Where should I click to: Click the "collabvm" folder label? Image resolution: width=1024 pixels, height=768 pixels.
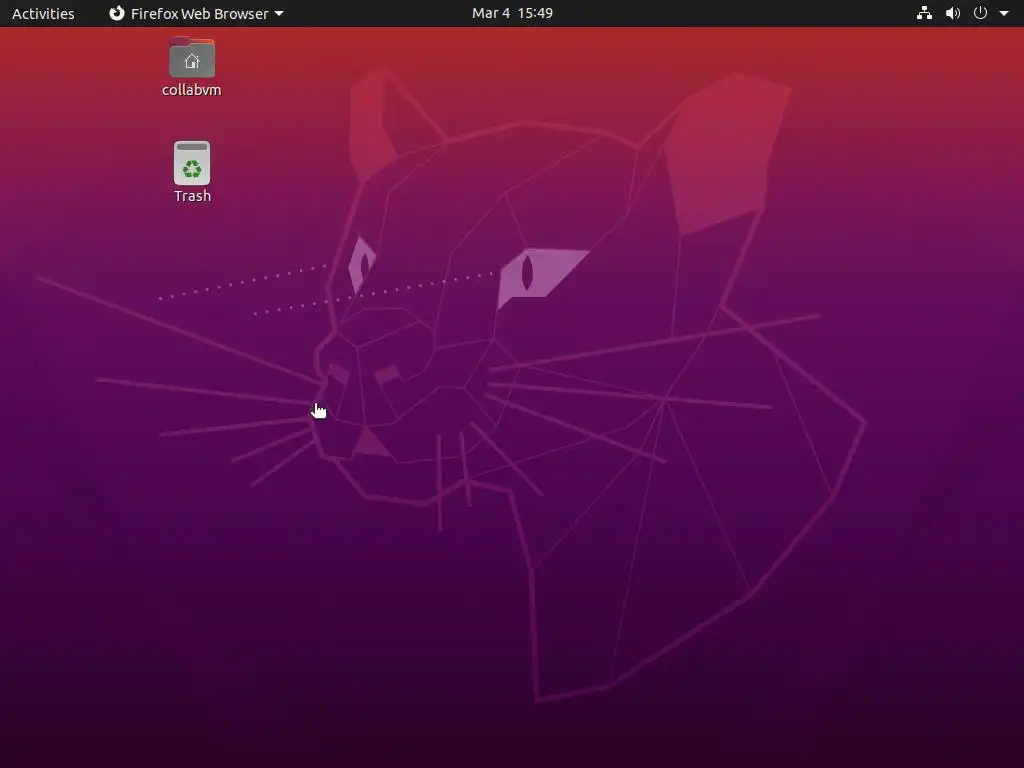coord(192,90)
